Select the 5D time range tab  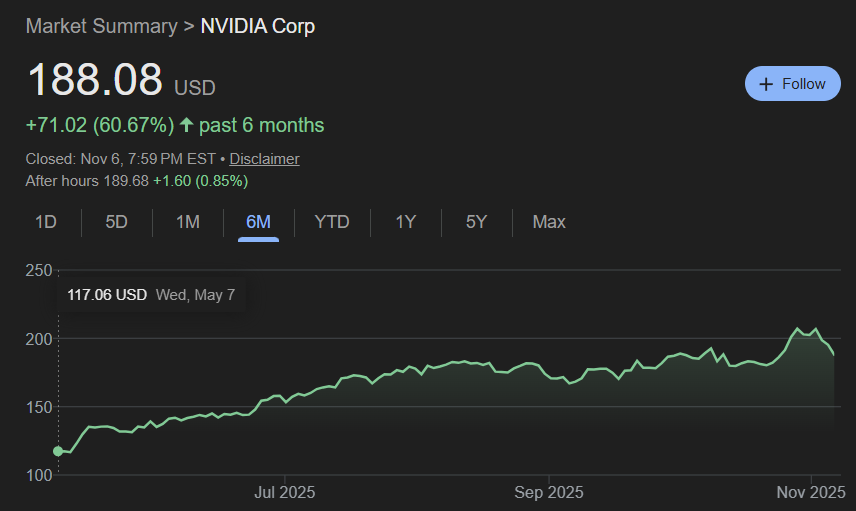click(x=117, y=222)
